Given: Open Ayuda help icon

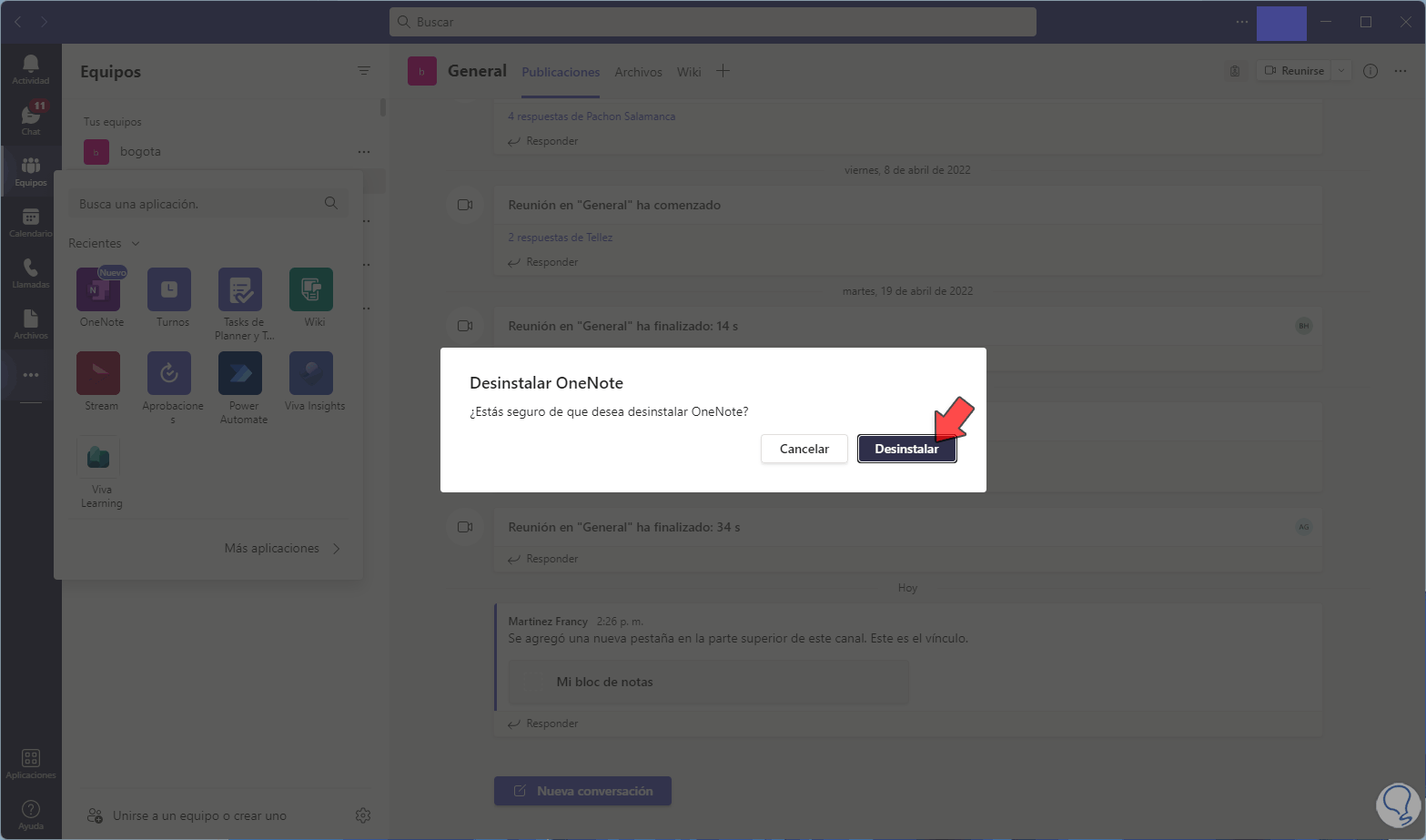Looking at the screenshot, I should [x=31, y=814].
